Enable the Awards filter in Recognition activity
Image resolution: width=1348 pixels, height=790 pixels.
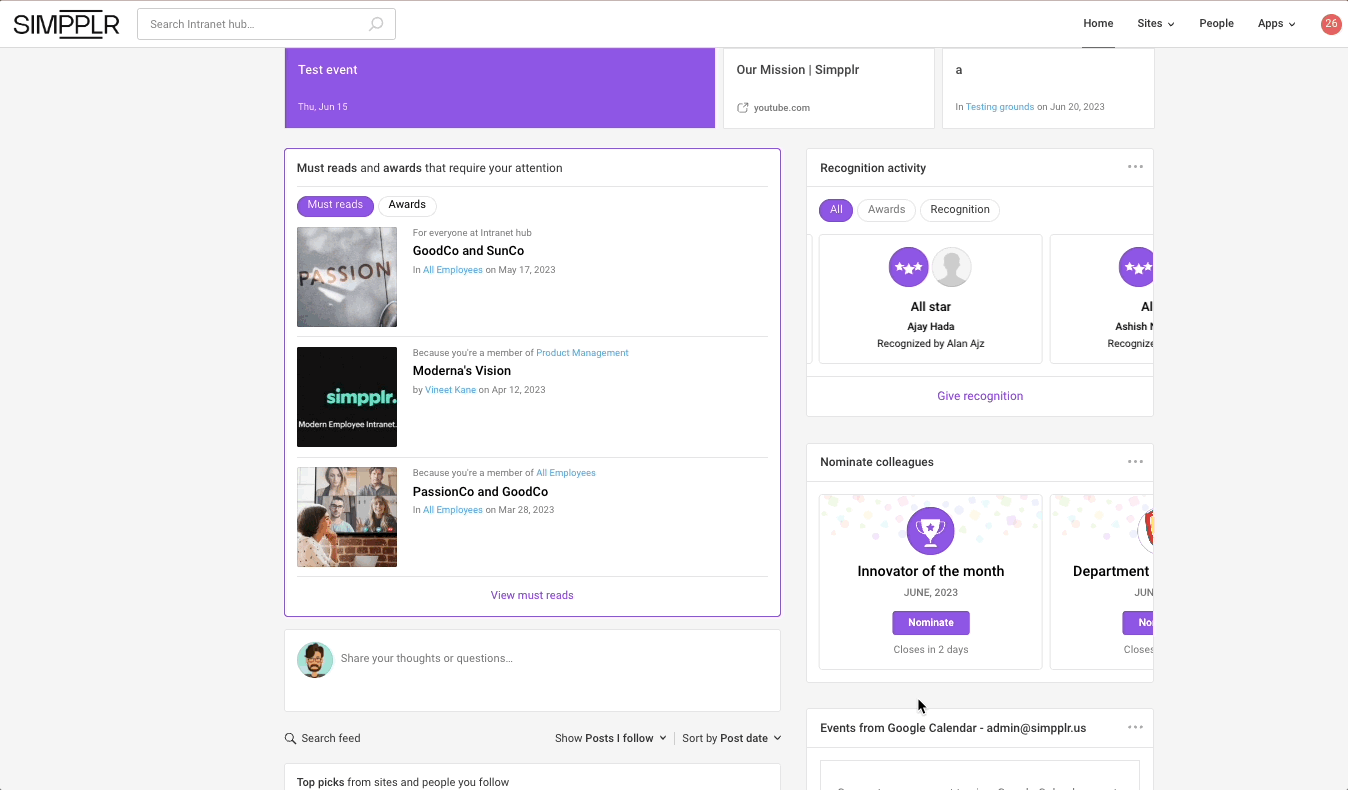click(886, 210)
